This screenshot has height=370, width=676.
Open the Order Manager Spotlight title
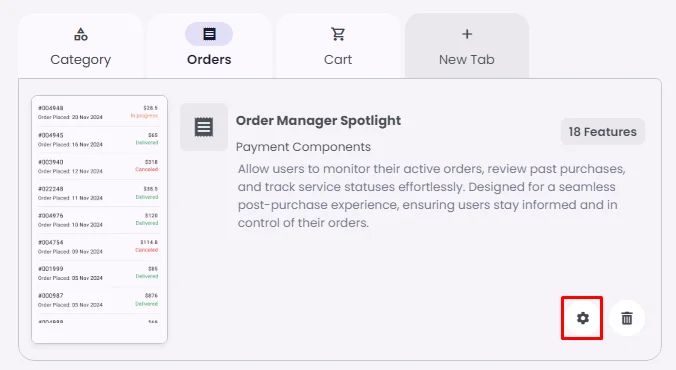(x=318, y=121)
